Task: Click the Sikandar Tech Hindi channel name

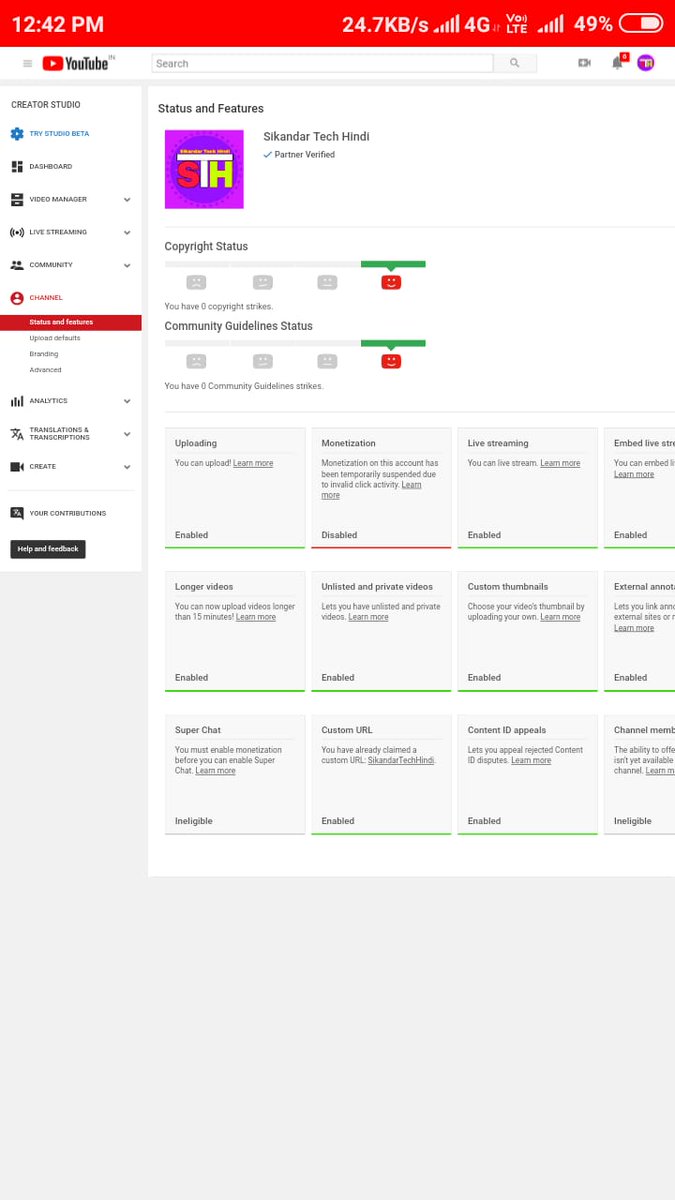Action: (316, 137)
